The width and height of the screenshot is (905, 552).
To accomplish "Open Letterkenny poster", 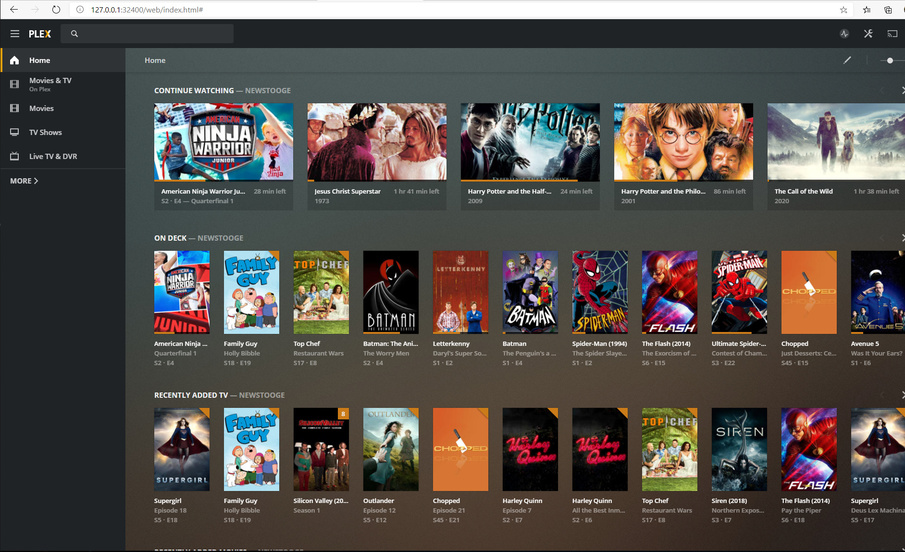I will point(461,292).
